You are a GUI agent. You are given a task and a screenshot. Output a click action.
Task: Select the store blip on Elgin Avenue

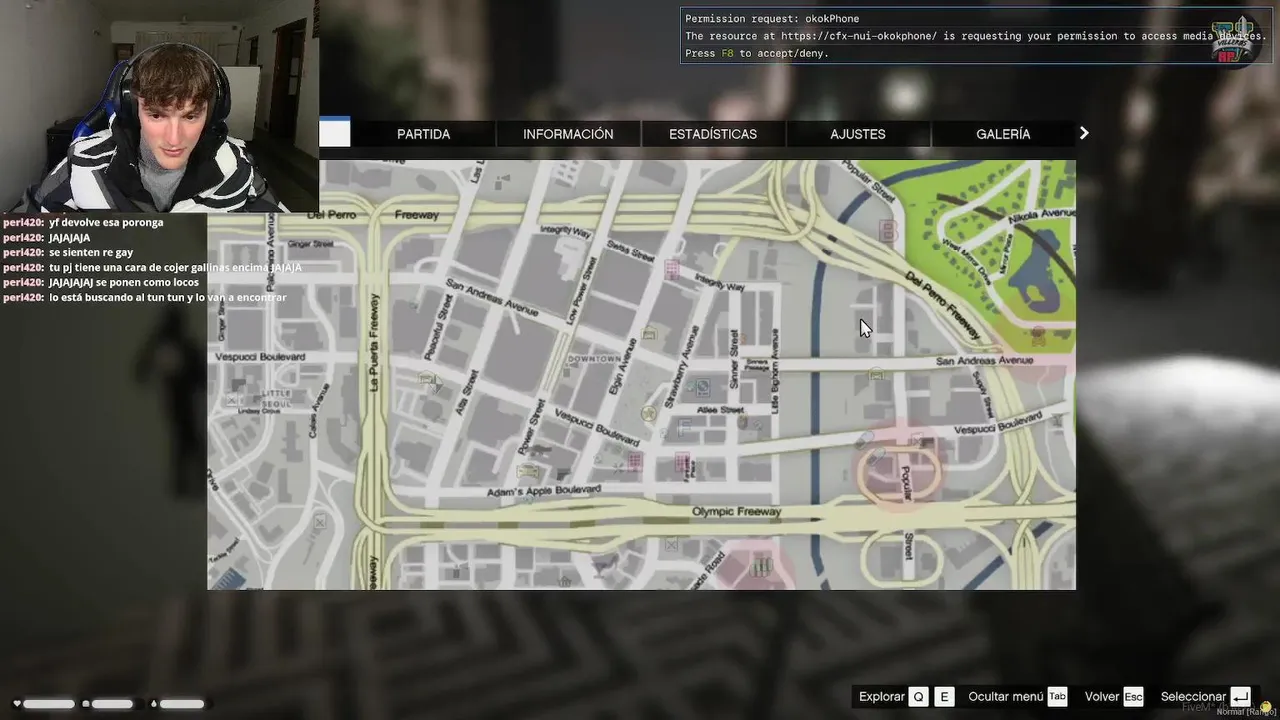[649, 334]
